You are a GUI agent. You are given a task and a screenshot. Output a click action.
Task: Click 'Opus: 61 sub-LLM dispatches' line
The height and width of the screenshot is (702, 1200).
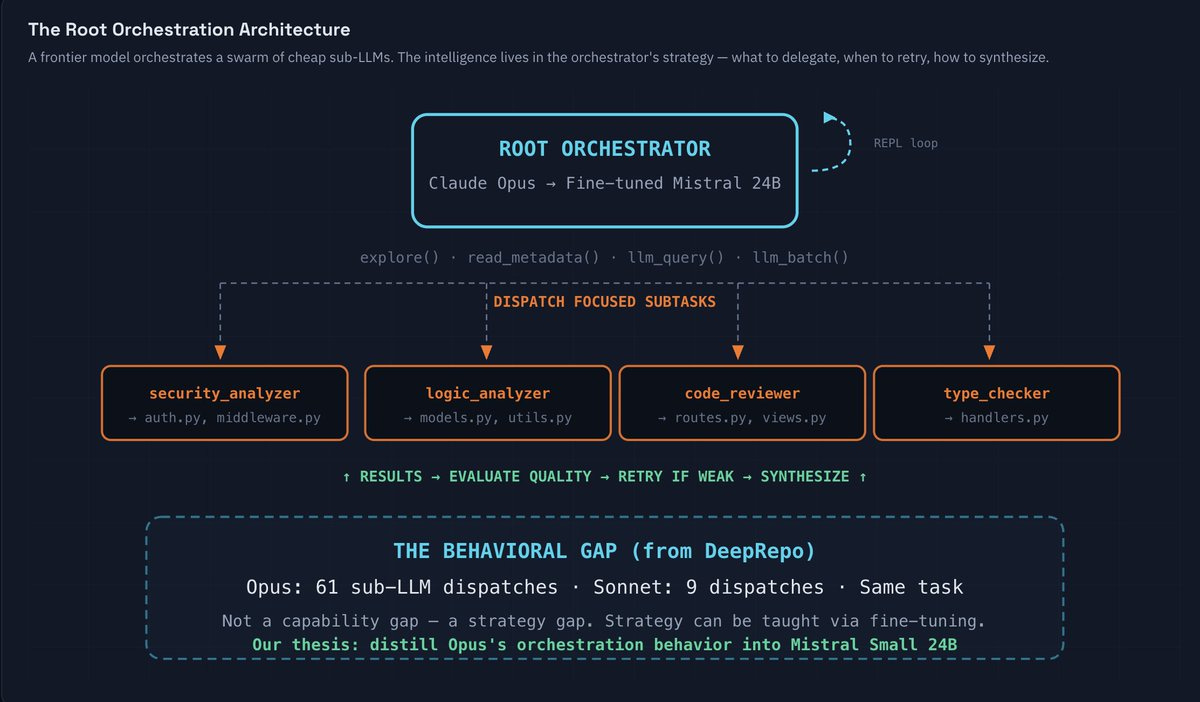click(x=605, y=587)
